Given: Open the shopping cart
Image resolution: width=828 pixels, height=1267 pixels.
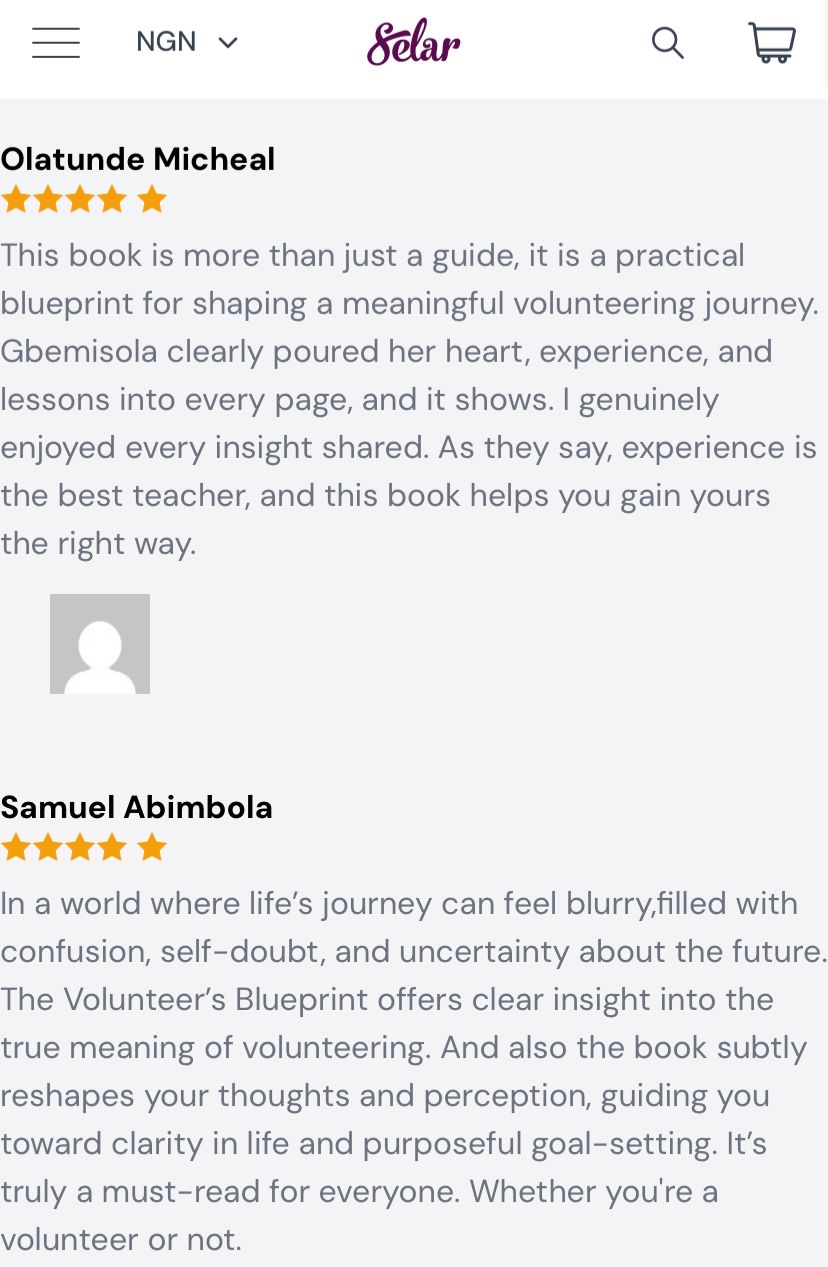Looking at the screenshot, I should 772,43.
